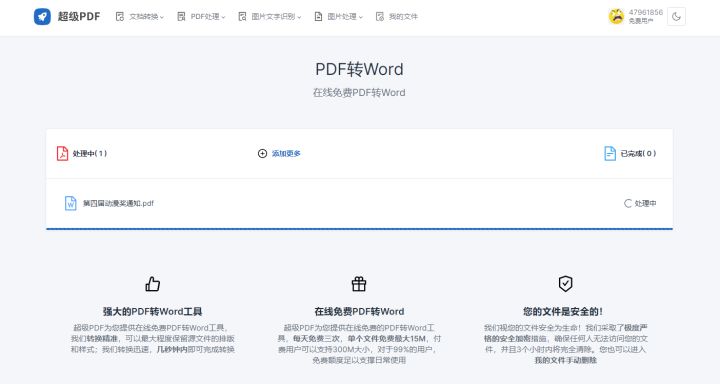720x384 pixels.
Task: Click the shield check security icon
Action: point(565,283)
